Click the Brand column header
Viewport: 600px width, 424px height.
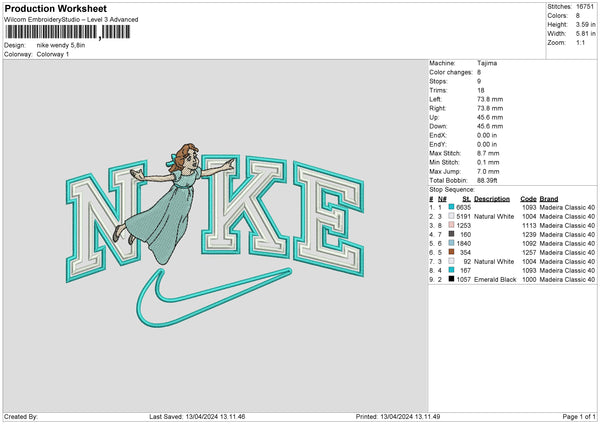tap(551, 197)
